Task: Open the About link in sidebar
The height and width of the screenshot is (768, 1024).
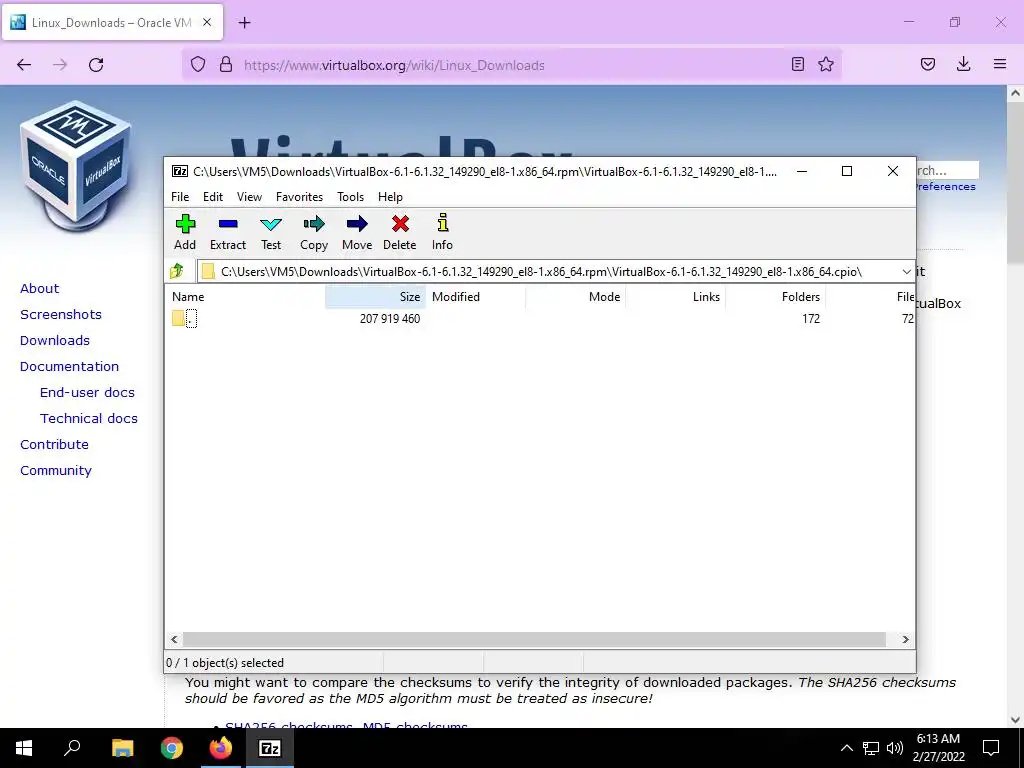Action: [x=39, y=289]
